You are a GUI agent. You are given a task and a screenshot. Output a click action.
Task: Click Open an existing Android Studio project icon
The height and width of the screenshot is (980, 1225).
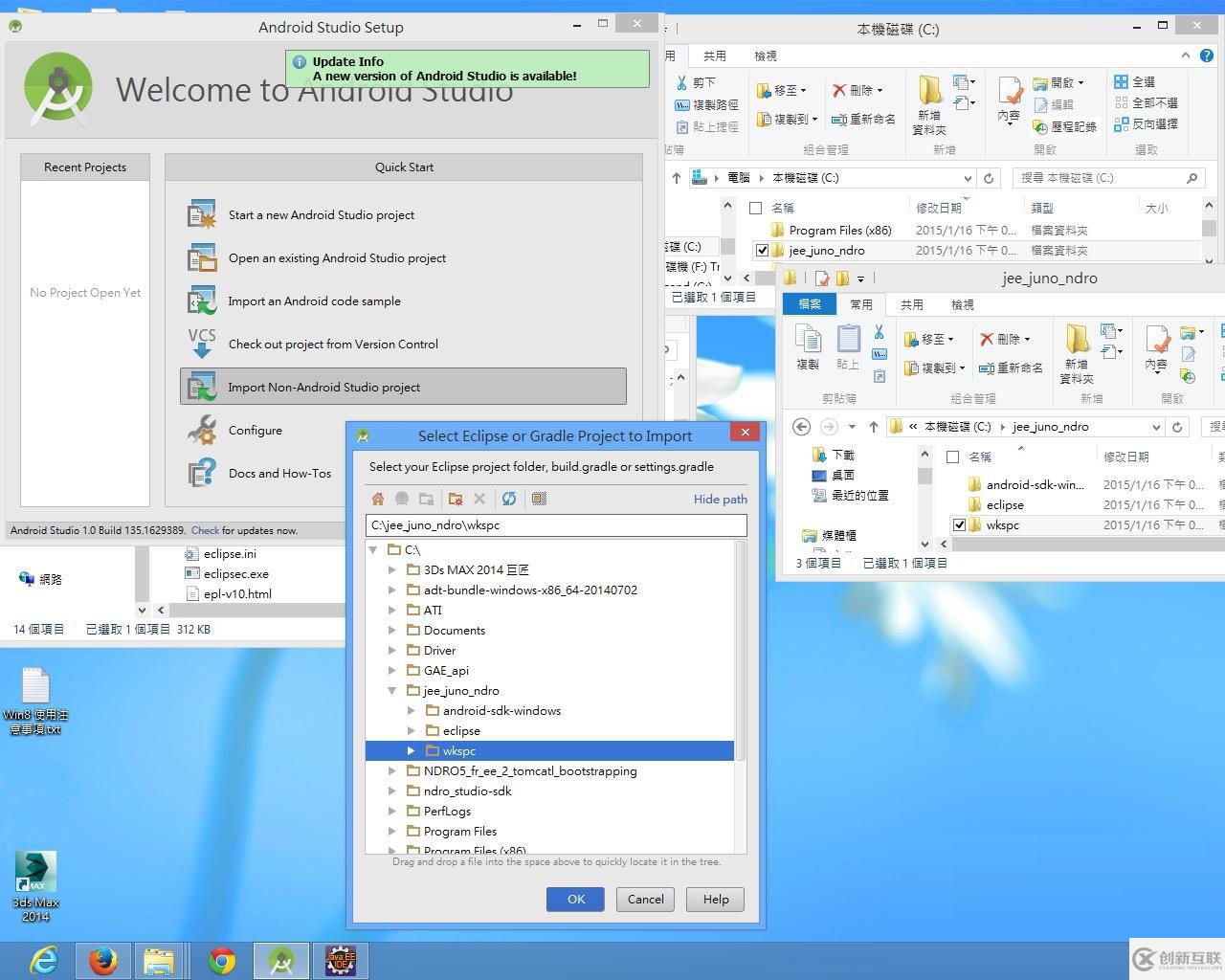pyautogui.click(x=202, y=257)
